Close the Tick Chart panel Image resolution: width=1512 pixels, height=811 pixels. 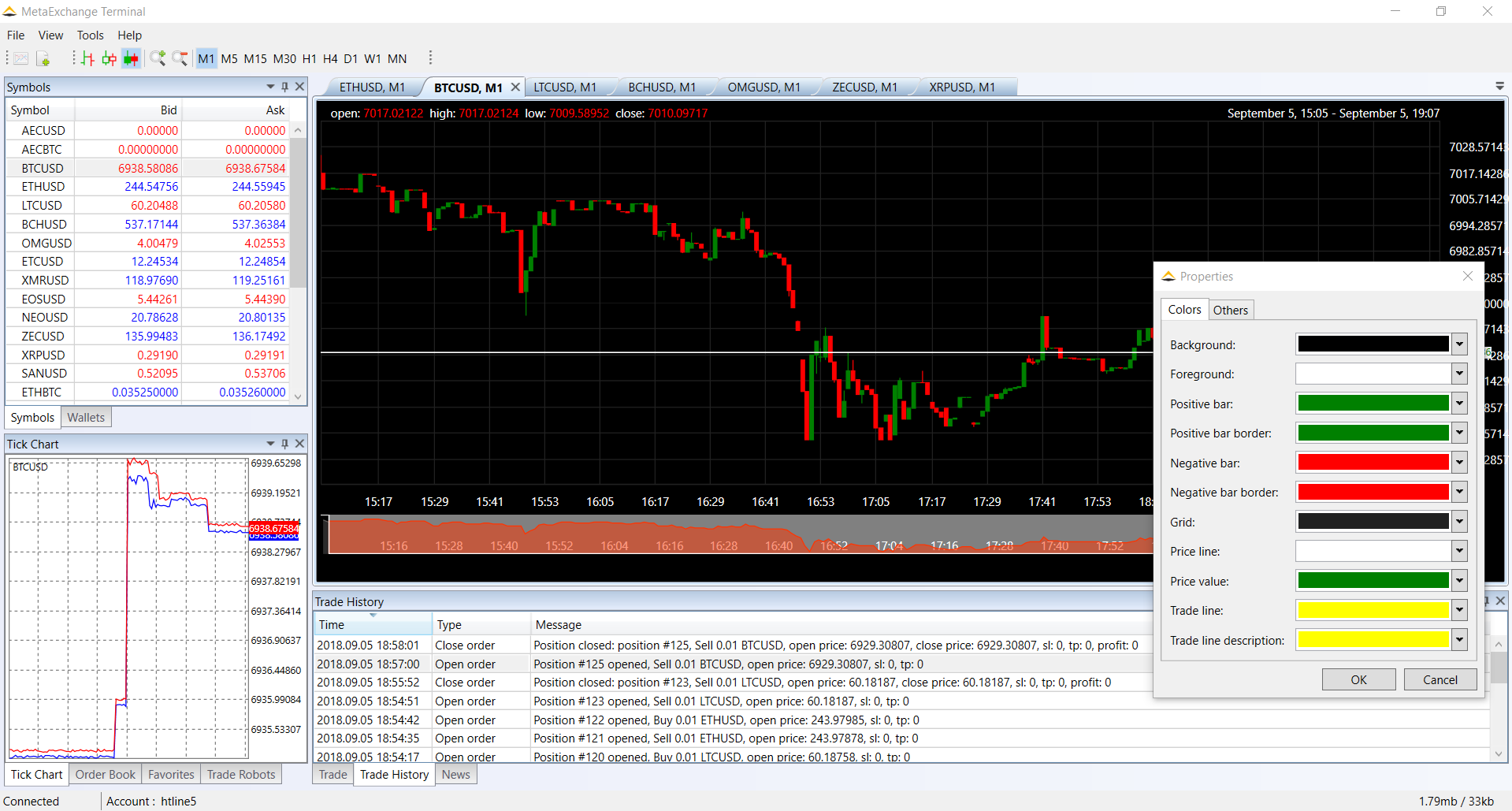[299, 444]
